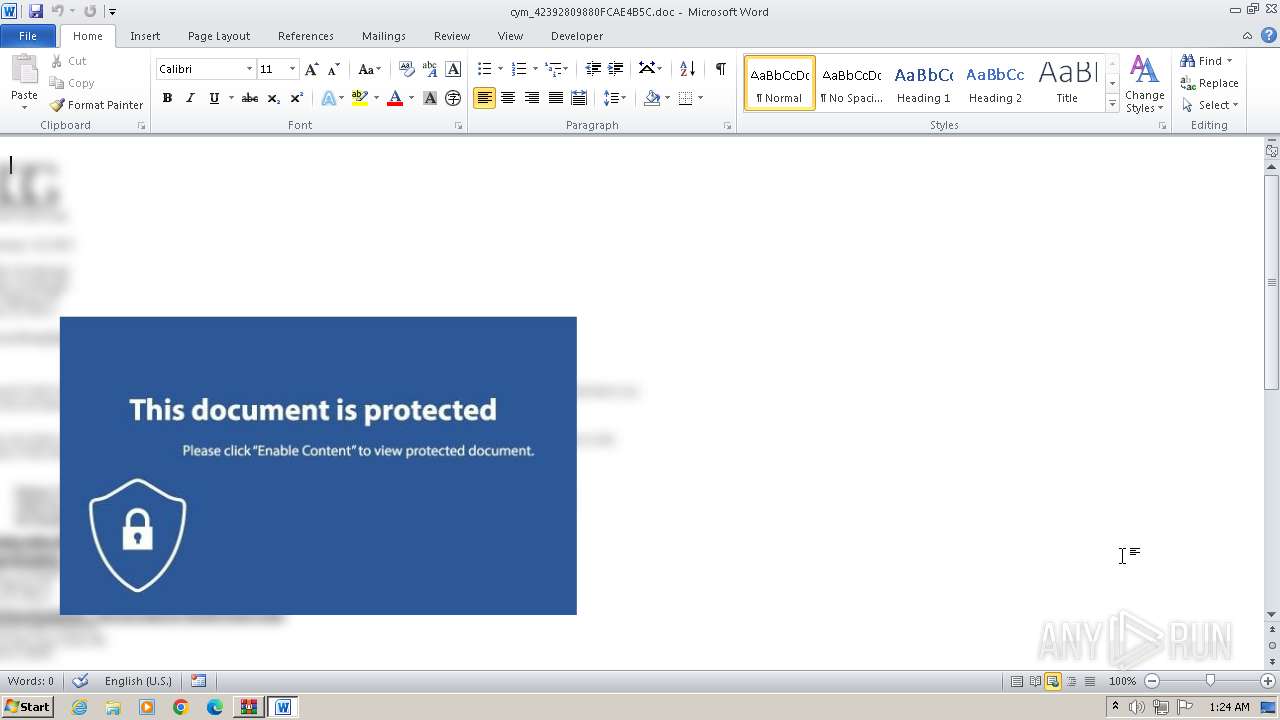
Task: Toggle Subscript formatting
Action: (x=274, y=98)
